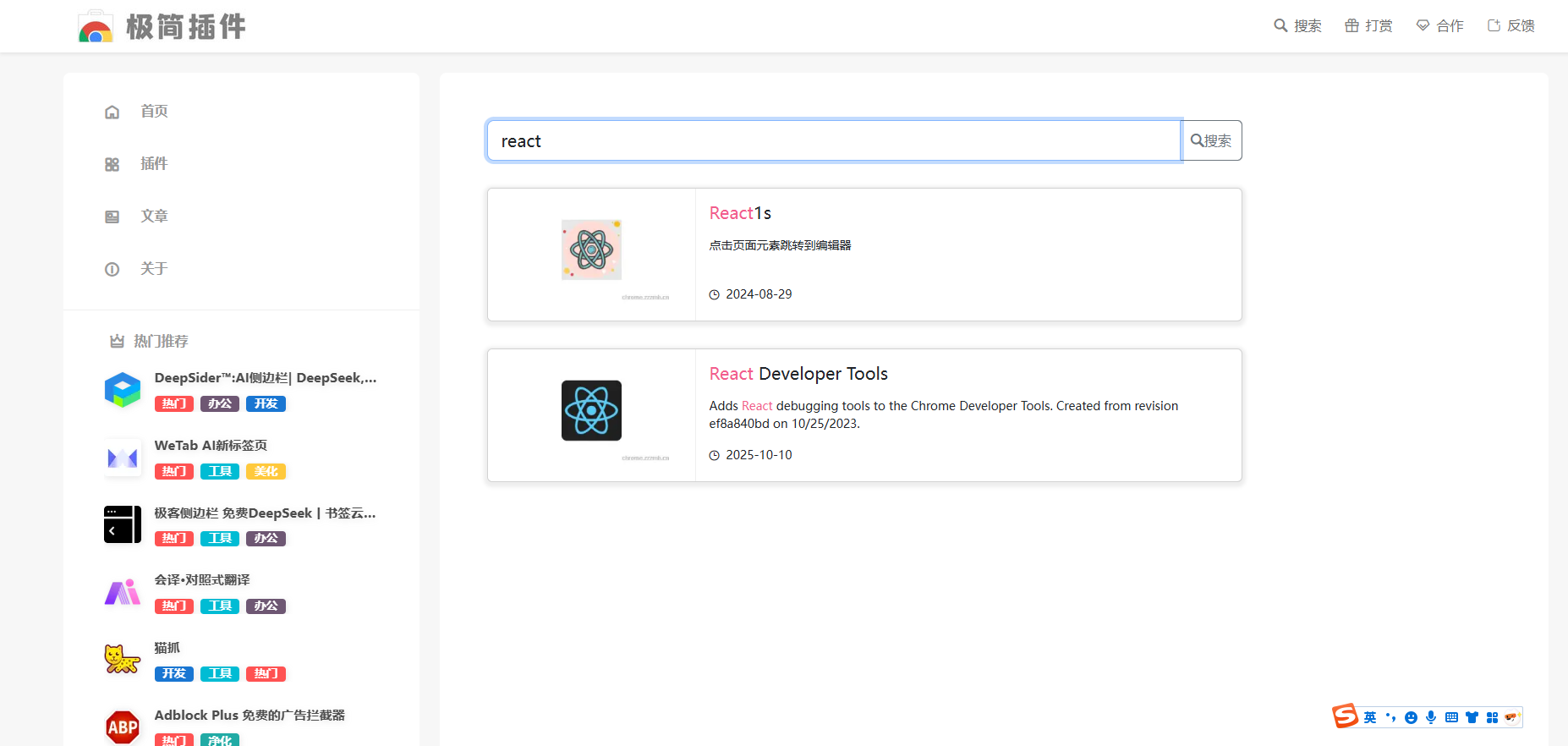Focus the search box containing 'react'
The width and height of the screenshot is (1568, 746).
click(x=833, y=140)
